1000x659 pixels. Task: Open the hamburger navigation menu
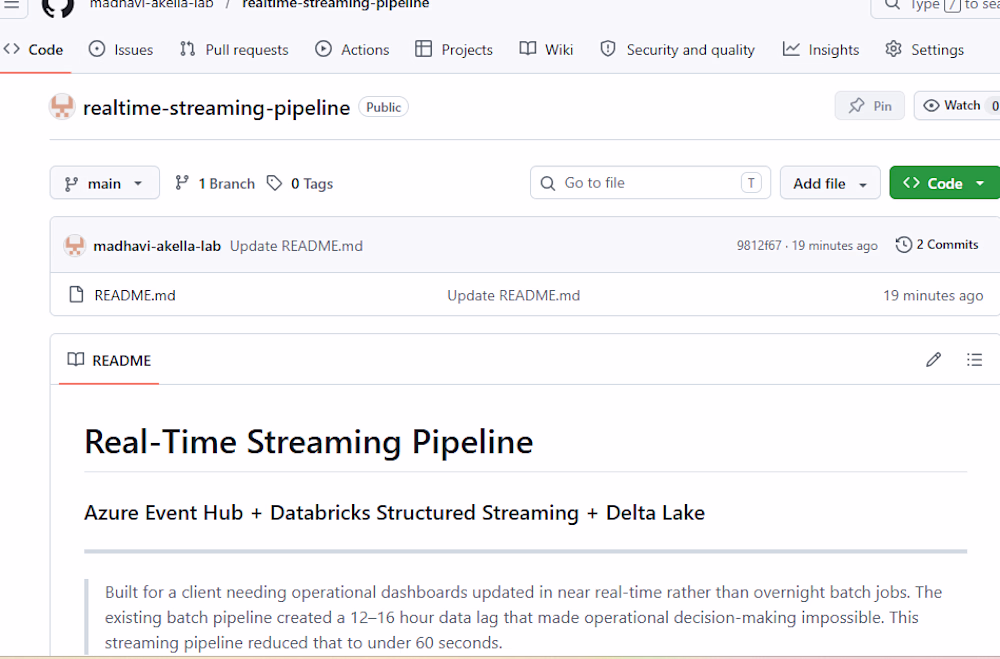tap(11, 4)
